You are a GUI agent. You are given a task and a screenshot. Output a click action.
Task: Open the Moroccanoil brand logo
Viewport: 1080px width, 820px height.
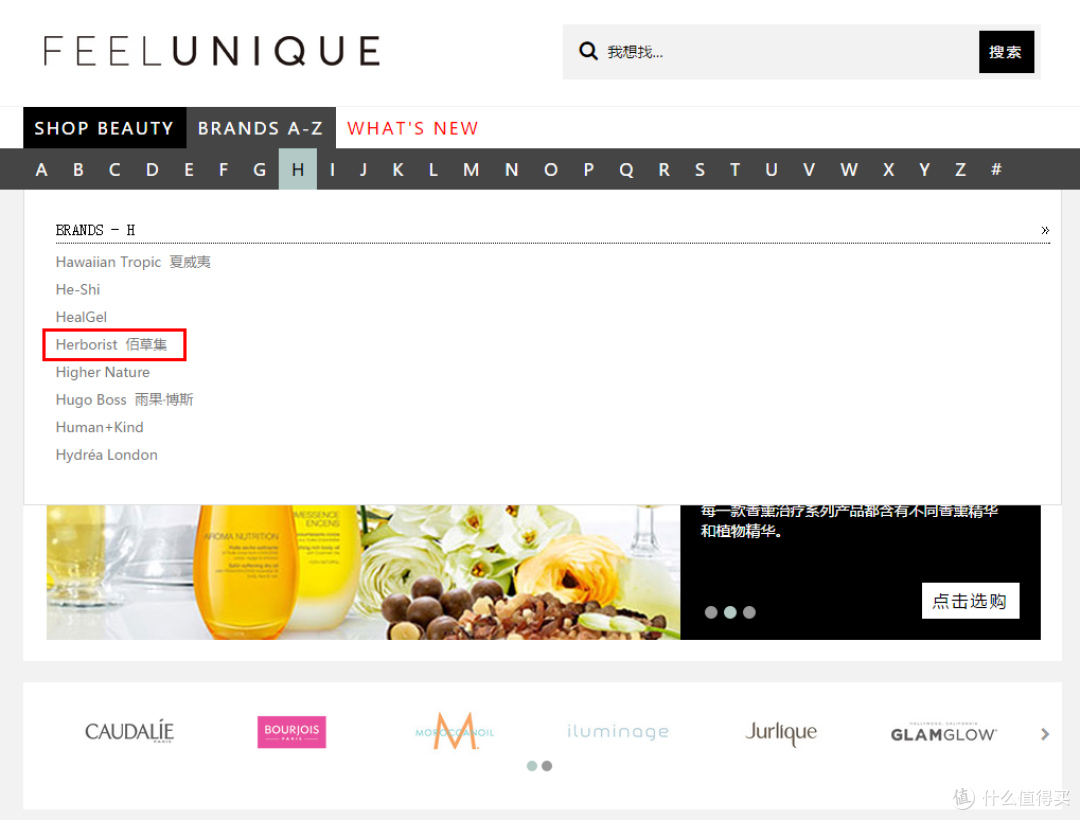coord(455,731)
